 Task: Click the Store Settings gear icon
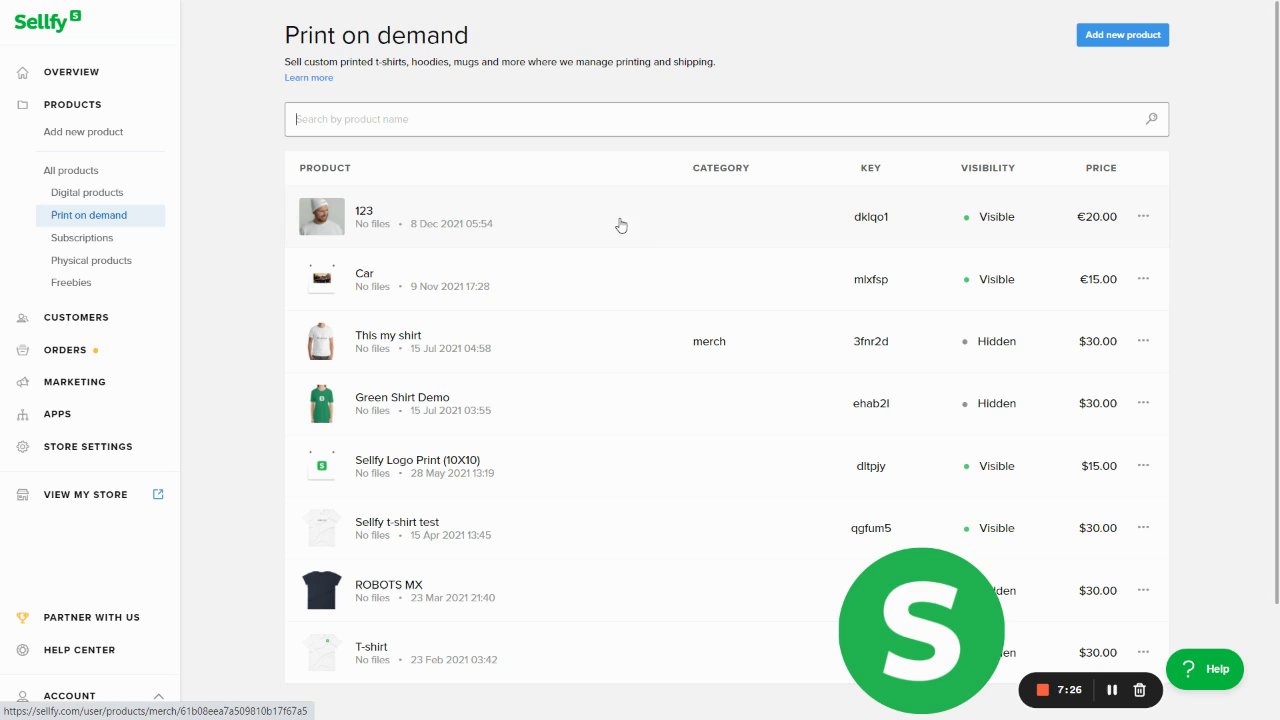point(23,447)
